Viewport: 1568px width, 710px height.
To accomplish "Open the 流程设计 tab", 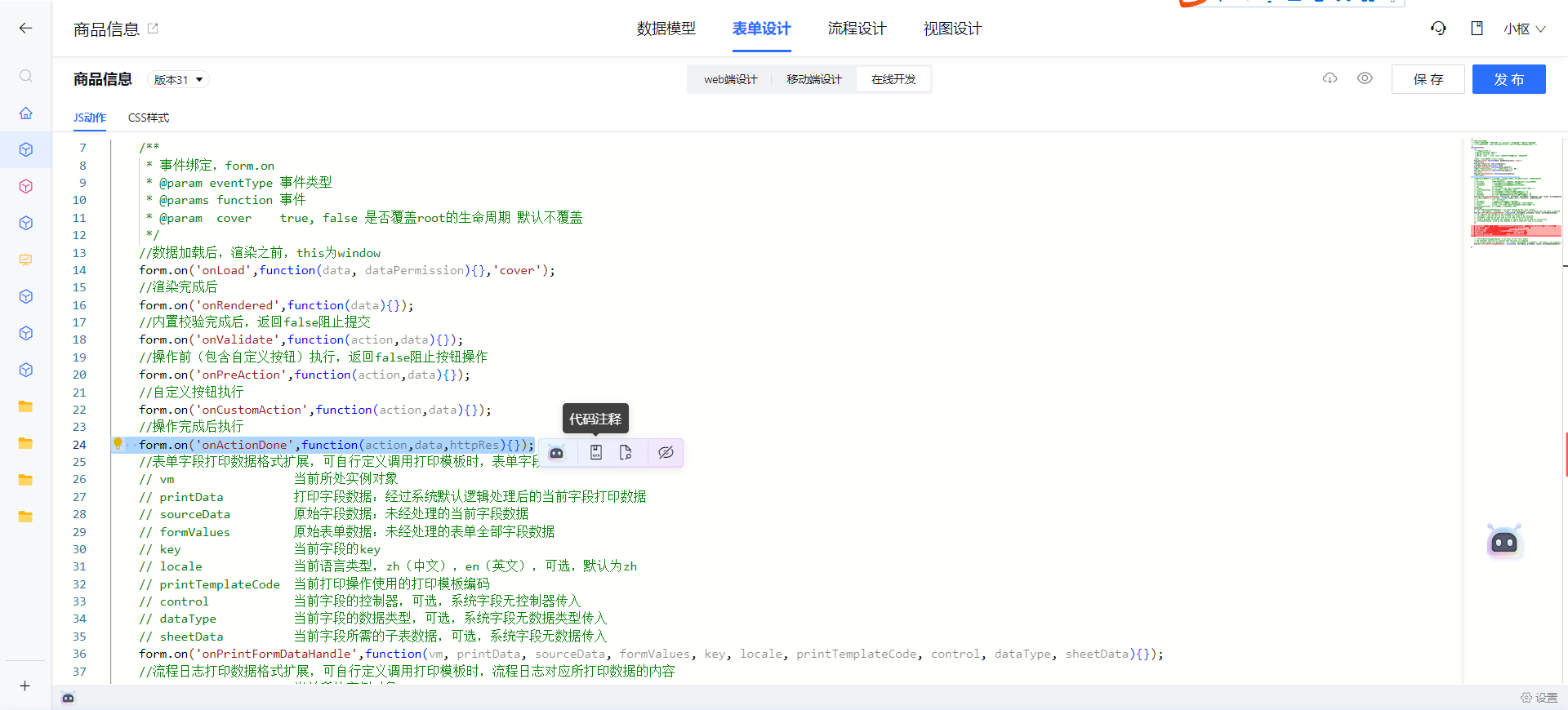I will [857, 29].
